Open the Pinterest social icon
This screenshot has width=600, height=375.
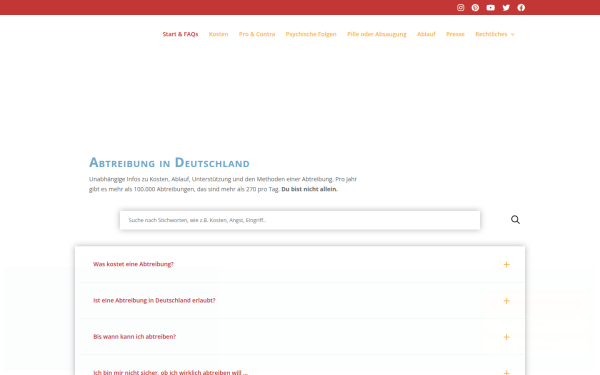click(x=475, y=8)
